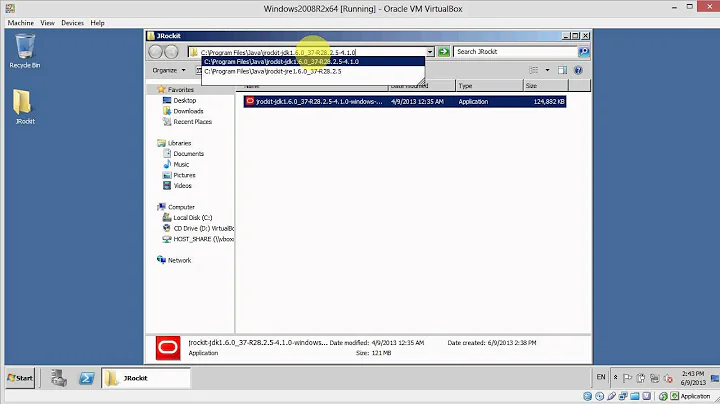The image size is (720, 404).
Task: Click the VirtualBox network status icon
Action: point(623,396)
